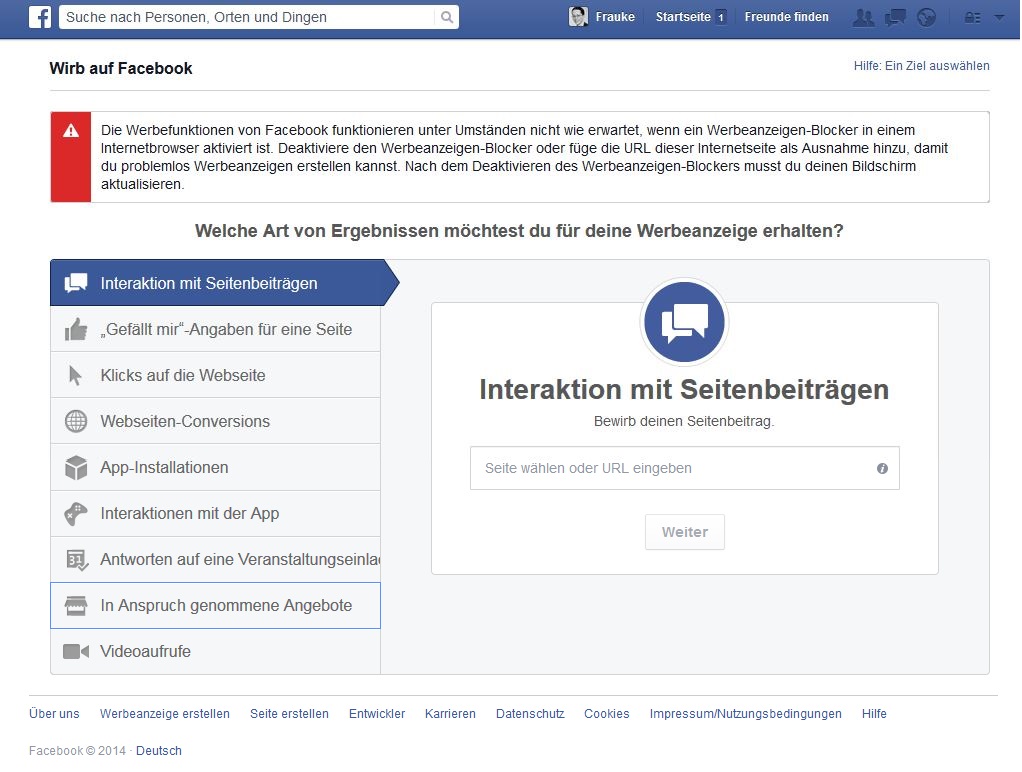
Task: Select „Gefällt mir“-Angaben für eine Seite
Action: click(215, 329)
